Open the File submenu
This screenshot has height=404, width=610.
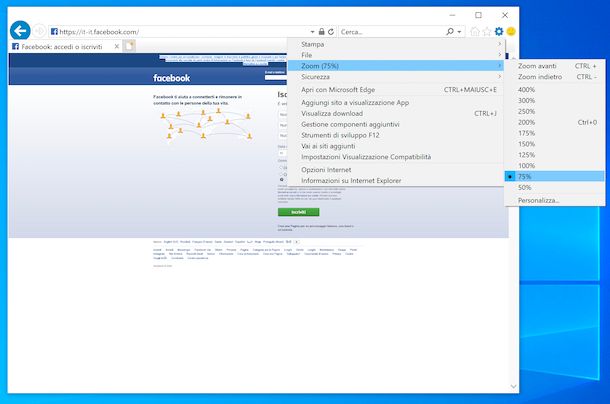pyautogui.click(x=396, y=55)
